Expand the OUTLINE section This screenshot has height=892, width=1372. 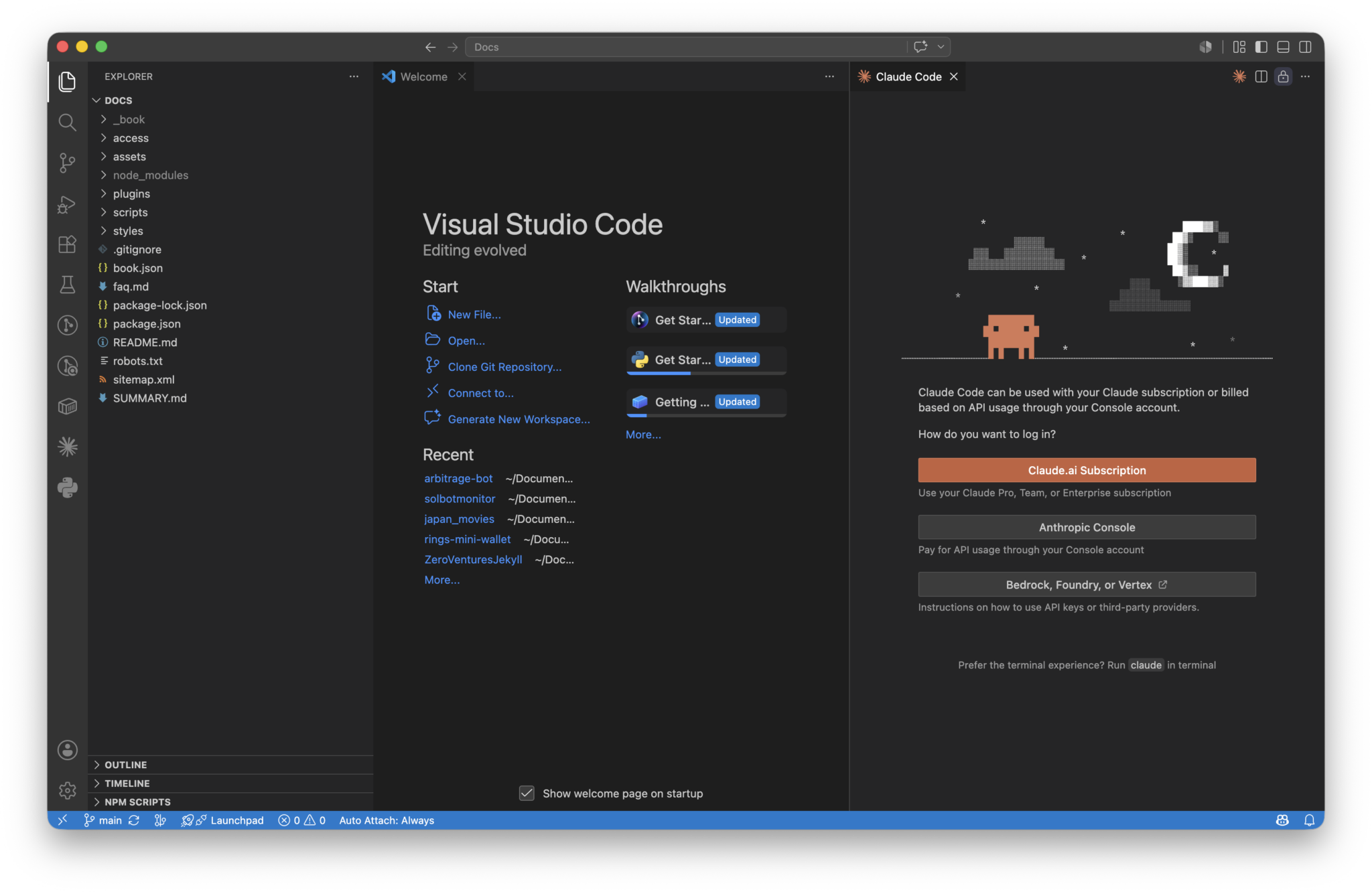coord(230,765)
